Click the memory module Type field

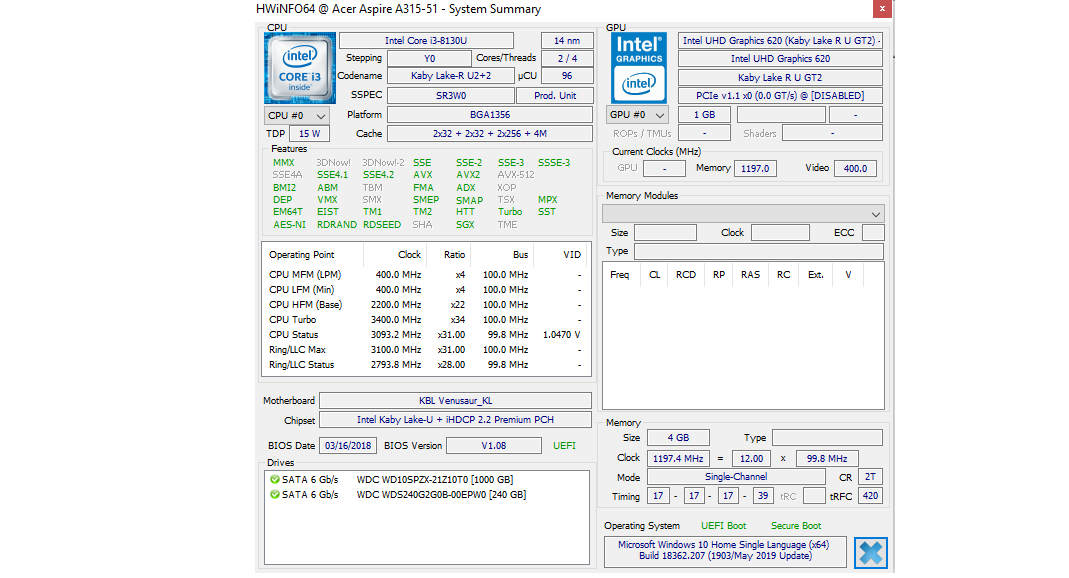(x=759, y=252)
